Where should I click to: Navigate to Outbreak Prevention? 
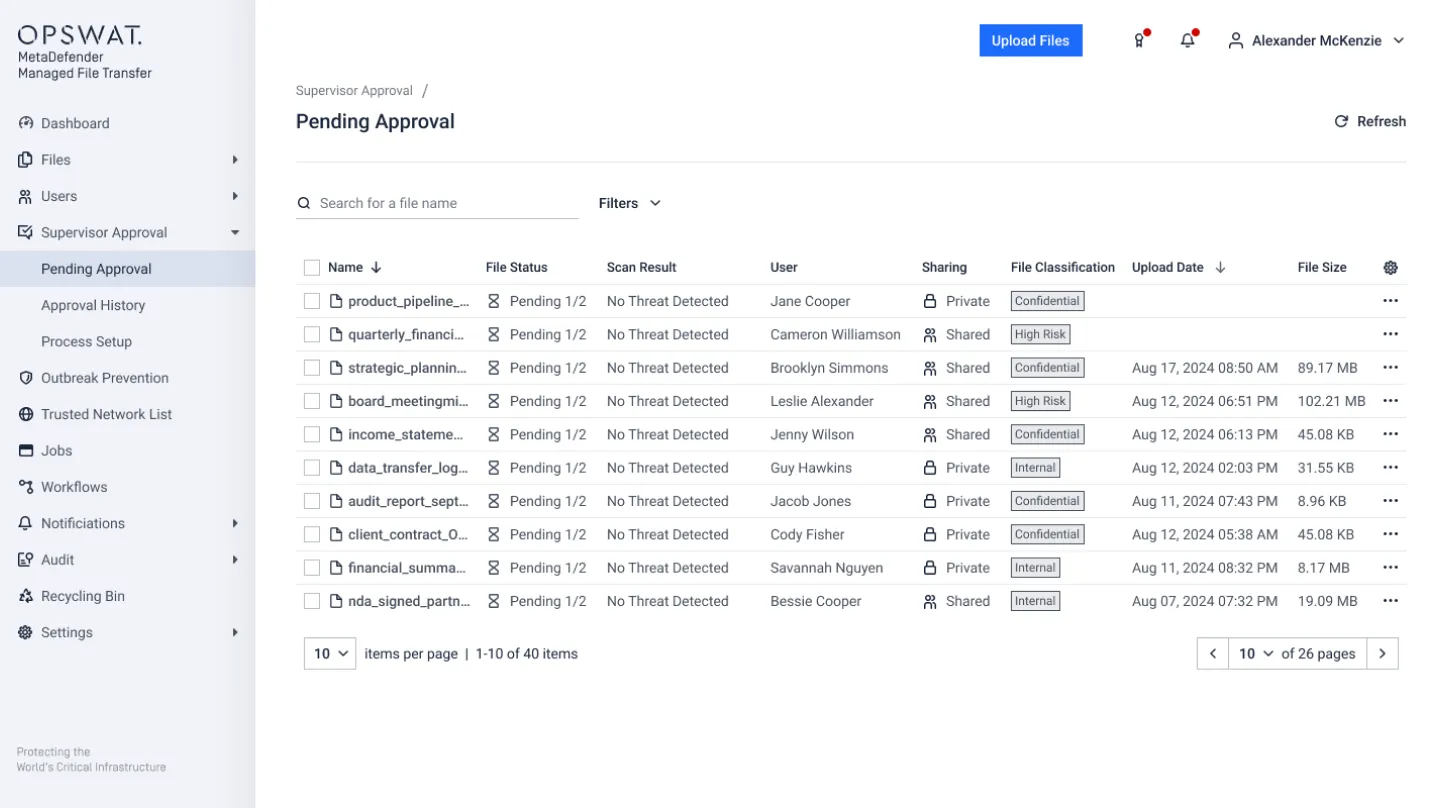[104, 378]
